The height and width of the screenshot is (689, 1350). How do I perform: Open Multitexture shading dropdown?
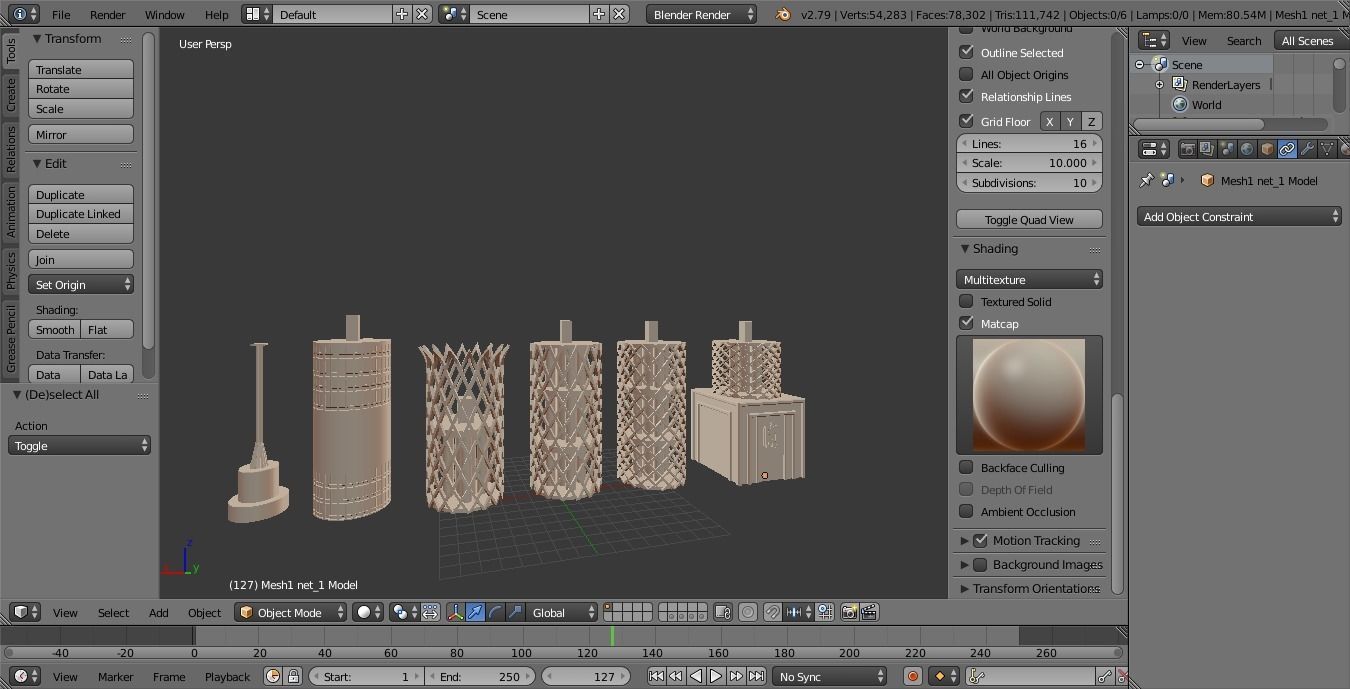tap(1029, 279)
